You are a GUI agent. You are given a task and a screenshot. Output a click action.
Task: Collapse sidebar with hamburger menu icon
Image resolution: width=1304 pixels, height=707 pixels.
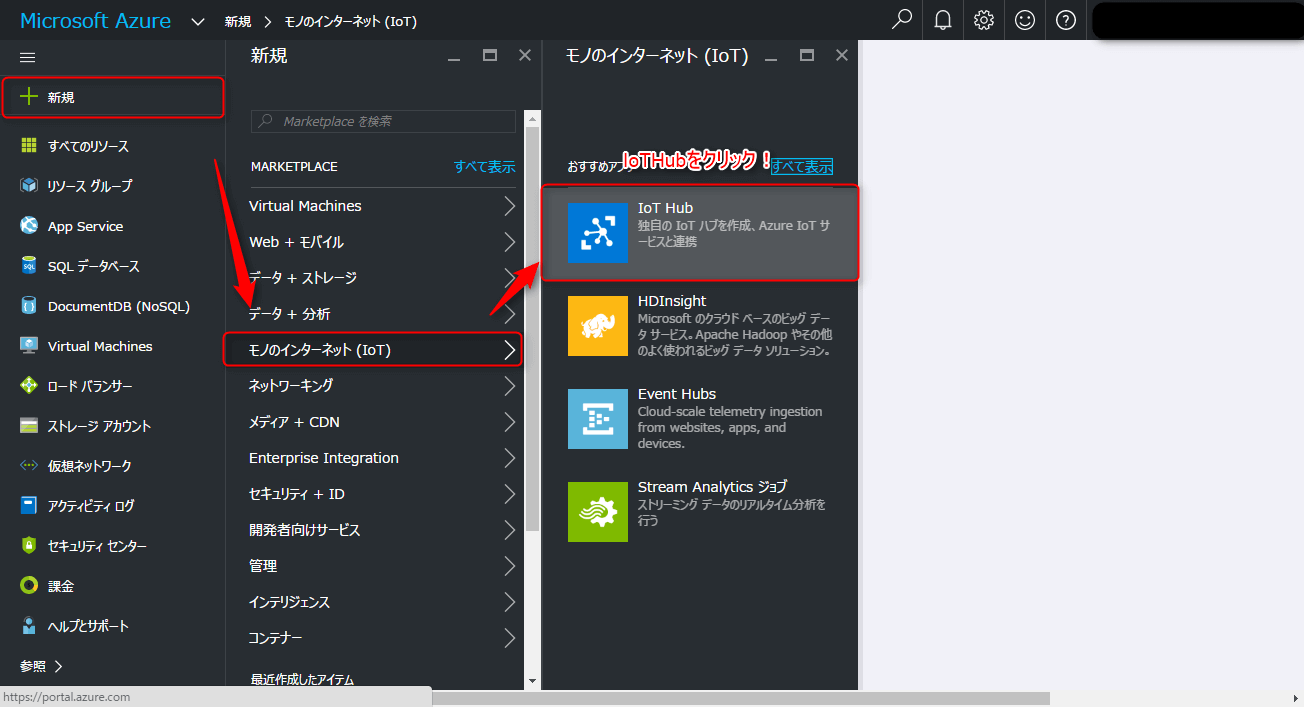coord(28,58)
